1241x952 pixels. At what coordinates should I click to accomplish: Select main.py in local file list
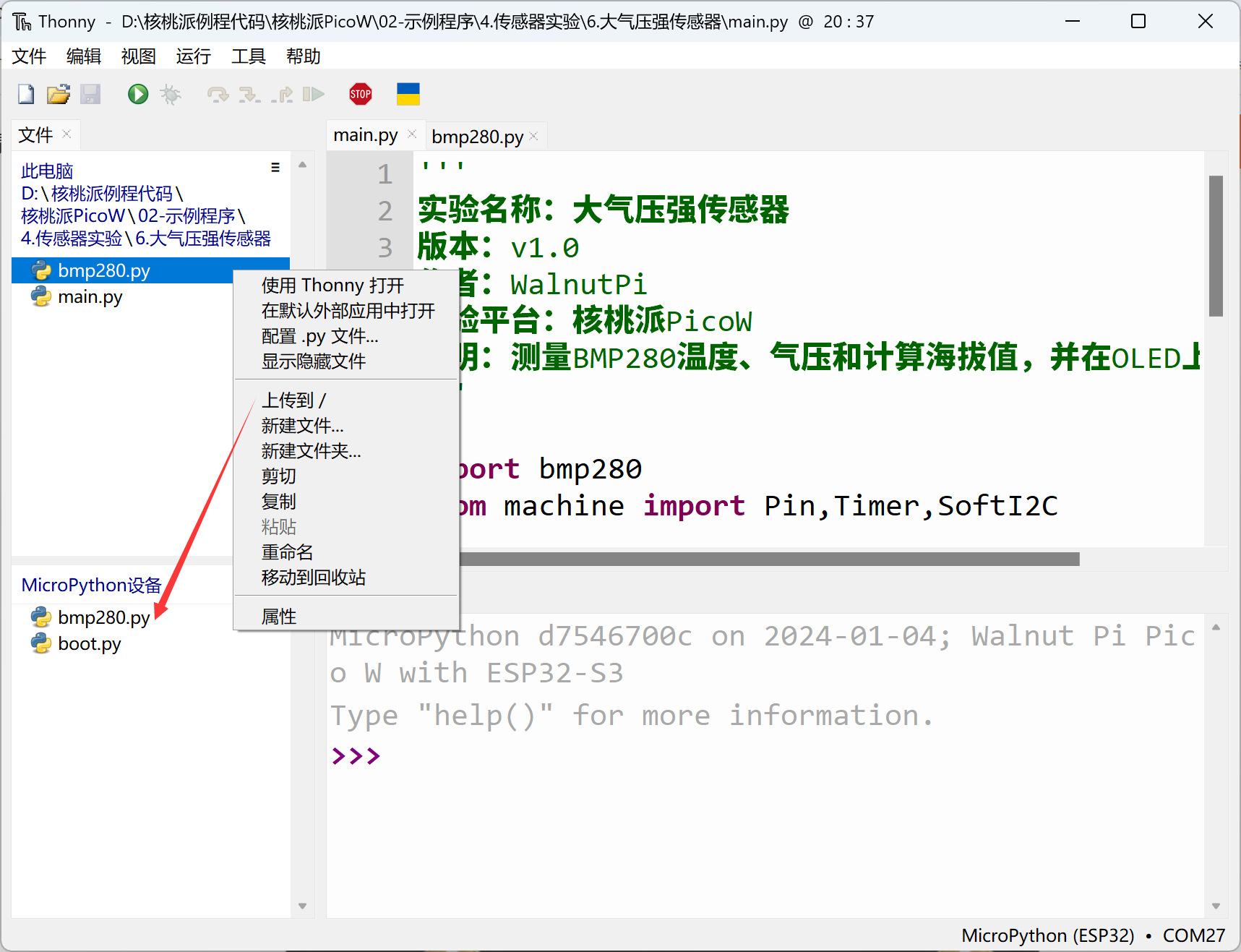pyautogui.click(x=90, y=297)
